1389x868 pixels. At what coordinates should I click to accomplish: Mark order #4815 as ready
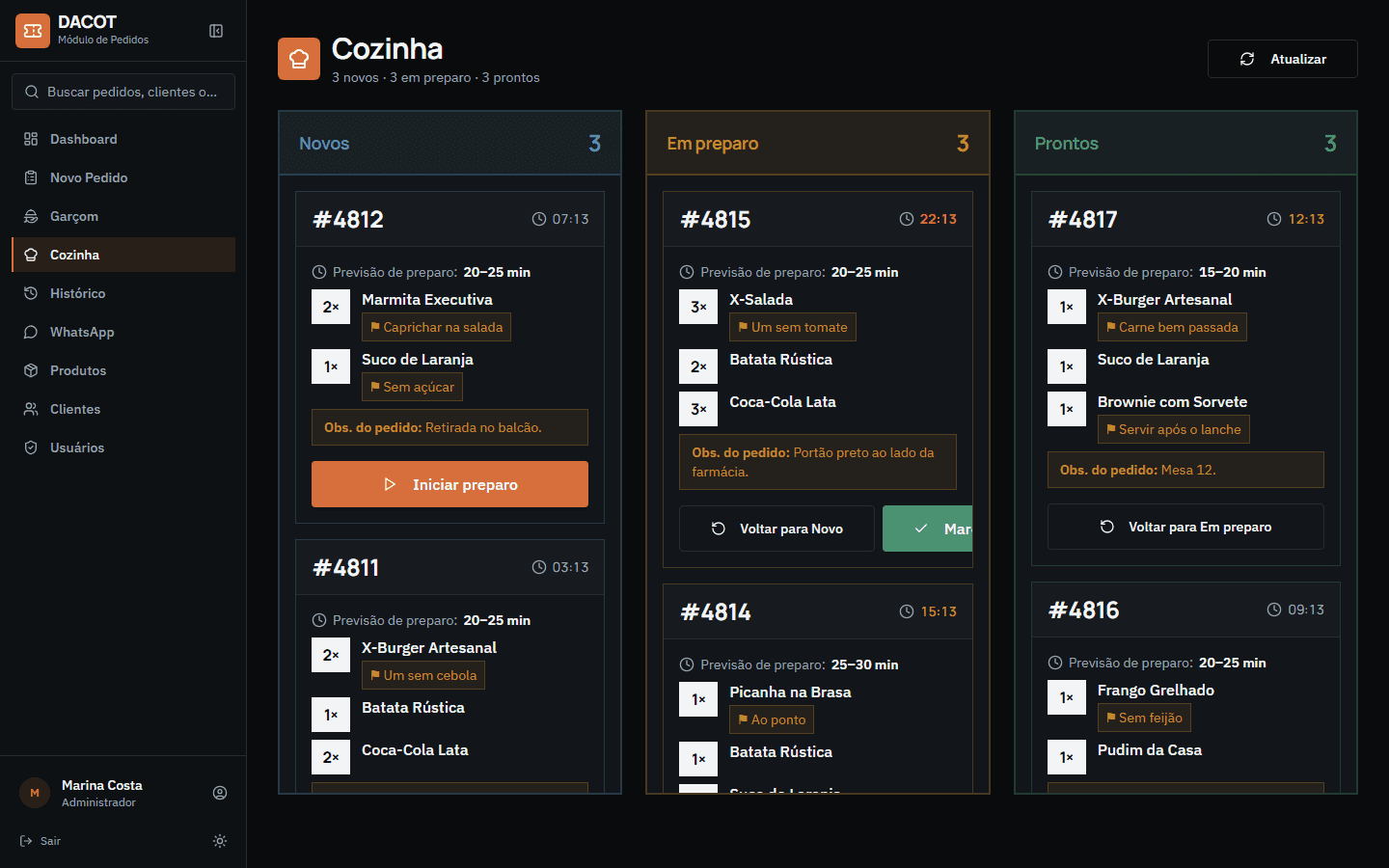point(927,529)
